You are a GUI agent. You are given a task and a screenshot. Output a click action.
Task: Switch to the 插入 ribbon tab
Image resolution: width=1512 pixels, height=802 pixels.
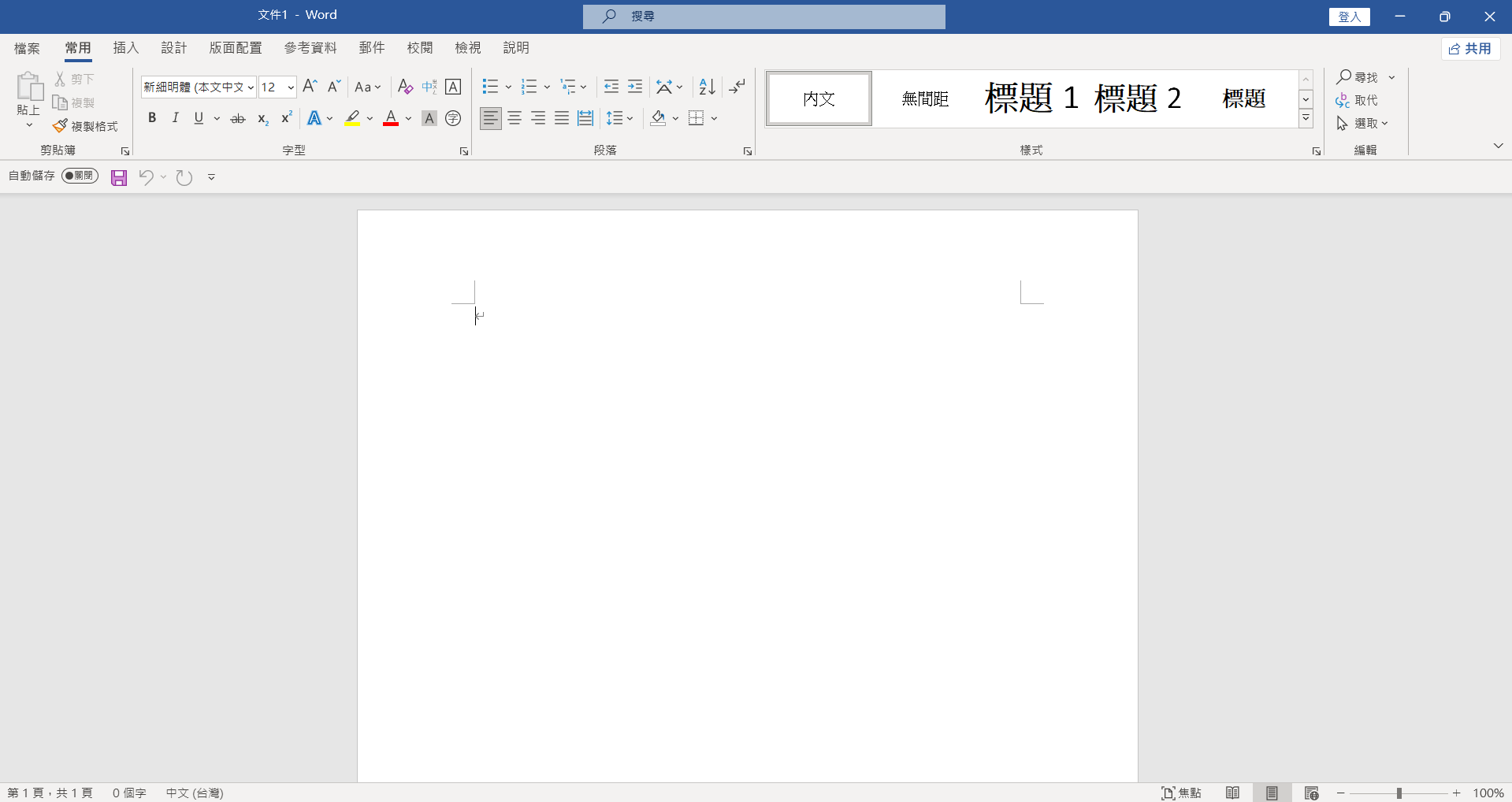tap(125, 47)
